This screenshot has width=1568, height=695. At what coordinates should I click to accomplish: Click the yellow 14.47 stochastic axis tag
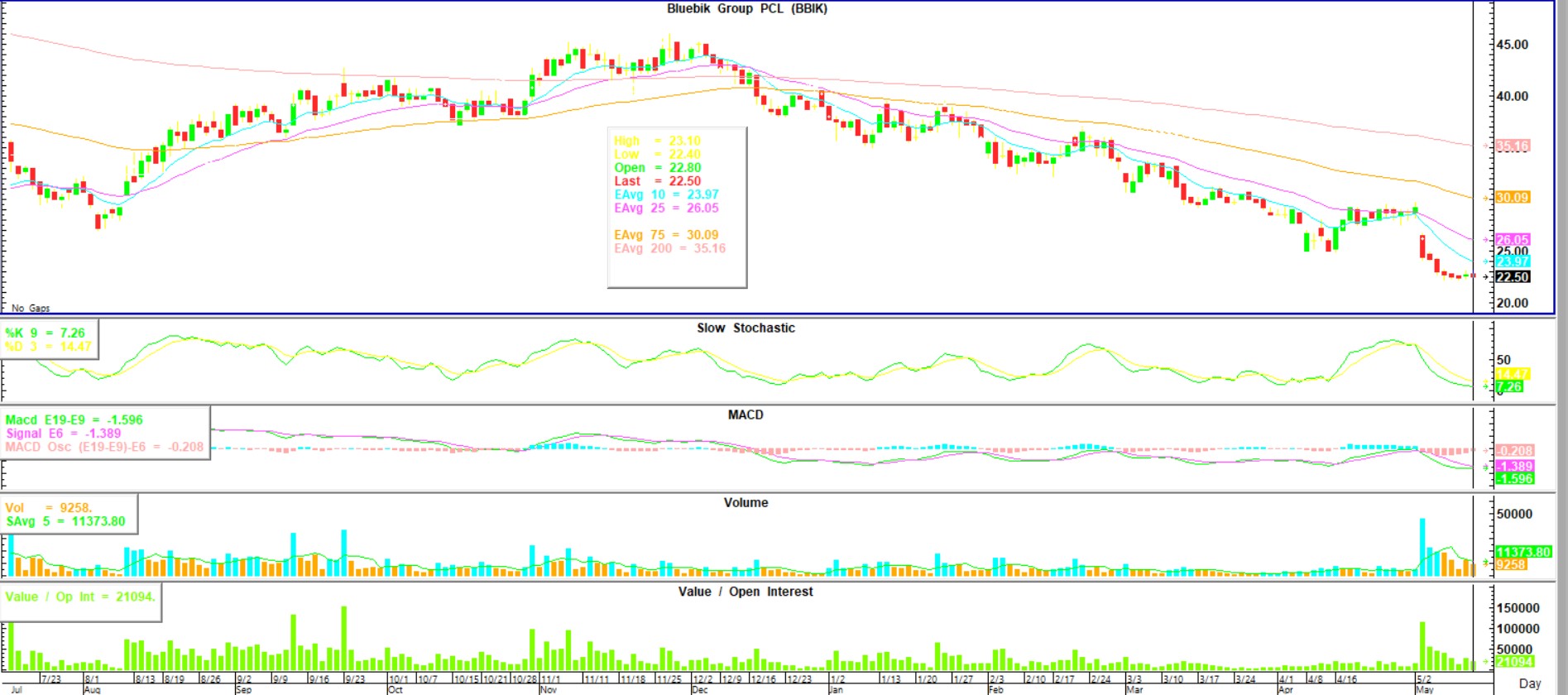[x=1513, y=374]
